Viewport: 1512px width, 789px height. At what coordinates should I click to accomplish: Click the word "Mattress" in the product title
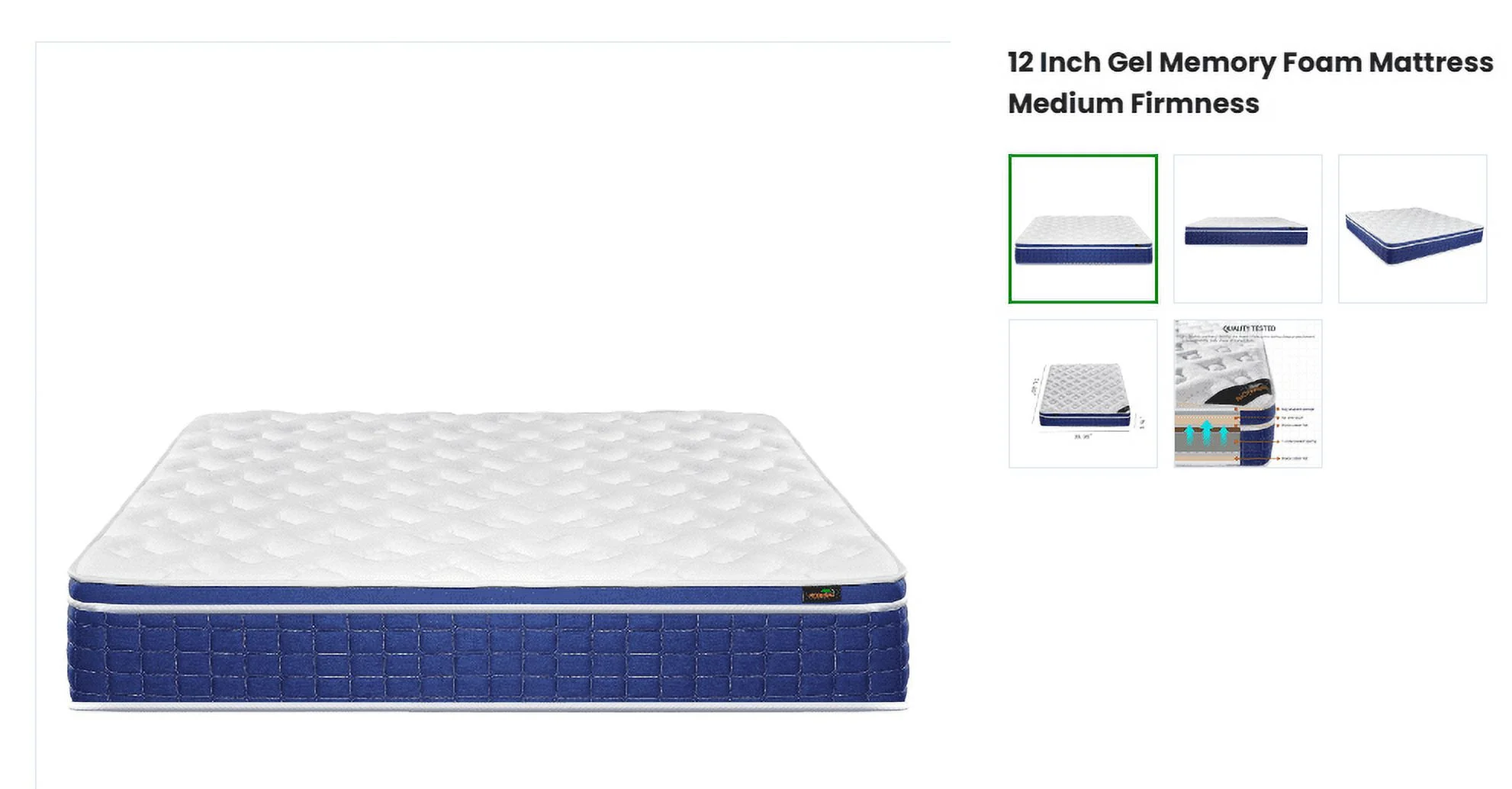point(1430,63)
